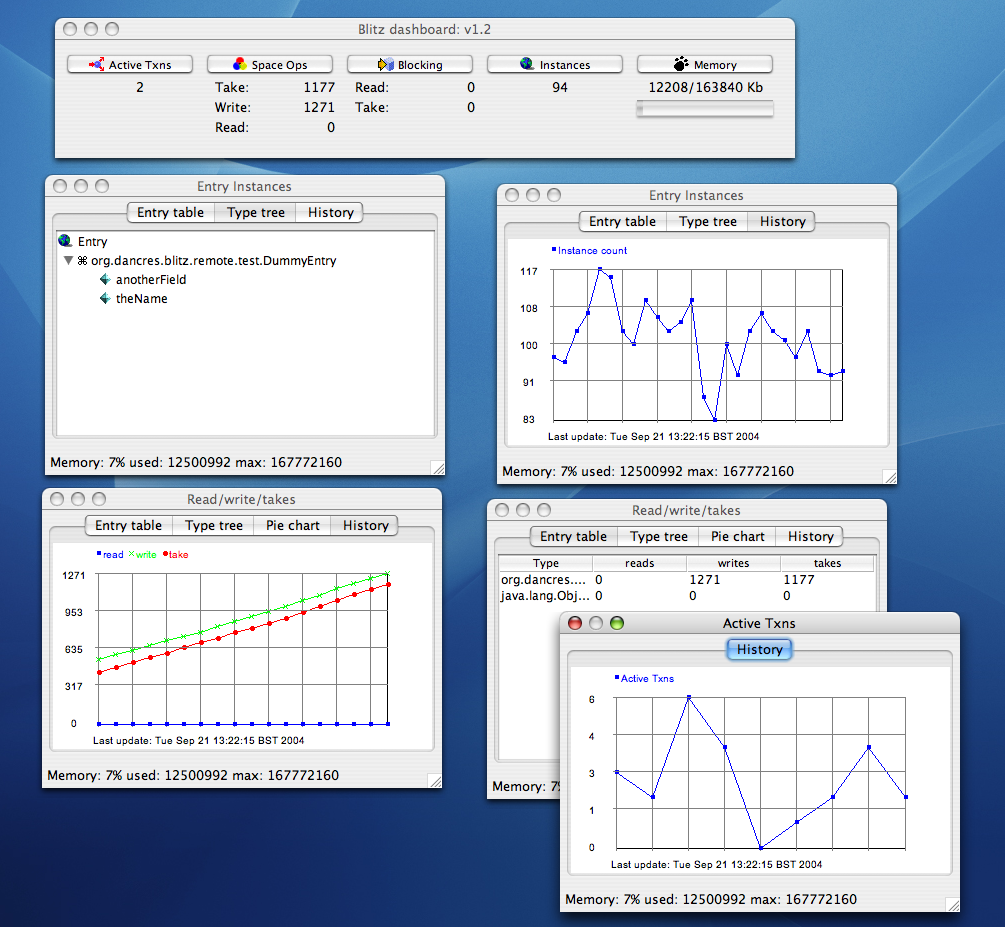
Task: Click the diamond icon next to theName
Action: coord(105,299)
